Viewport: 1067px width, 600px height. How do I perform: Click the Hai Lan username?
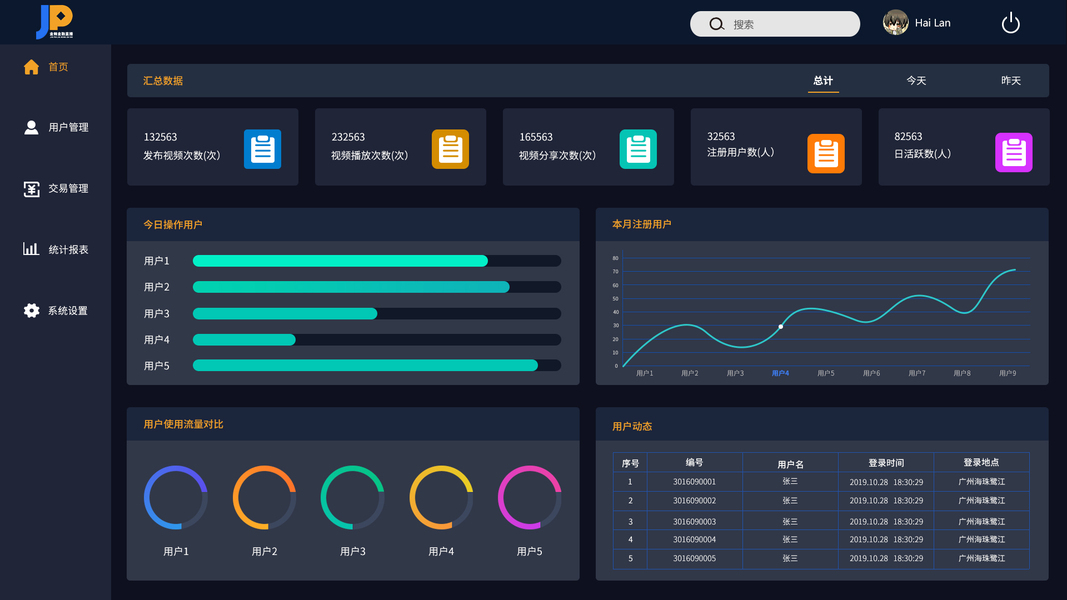coord(932,22)
